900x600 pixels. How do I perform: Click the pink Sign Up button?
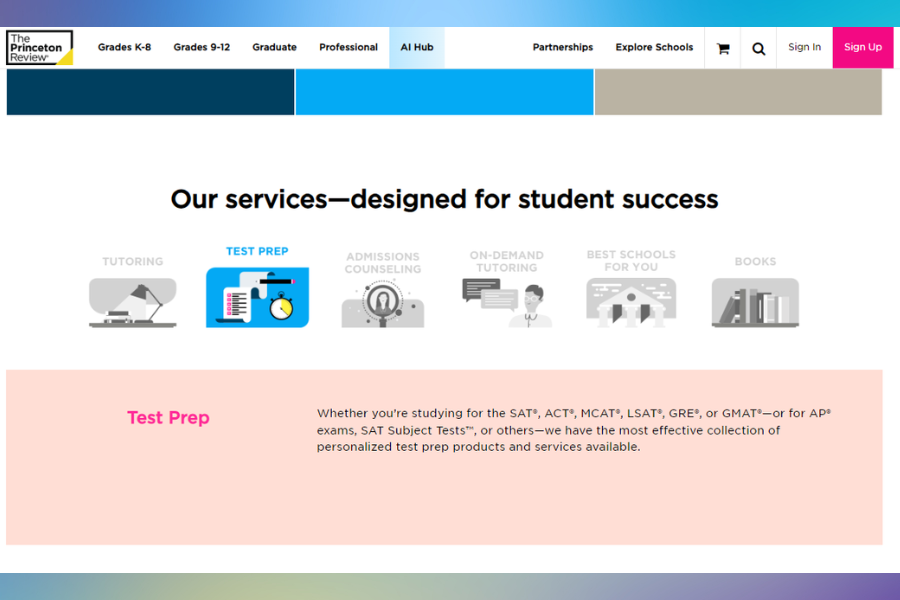(863, 47)
